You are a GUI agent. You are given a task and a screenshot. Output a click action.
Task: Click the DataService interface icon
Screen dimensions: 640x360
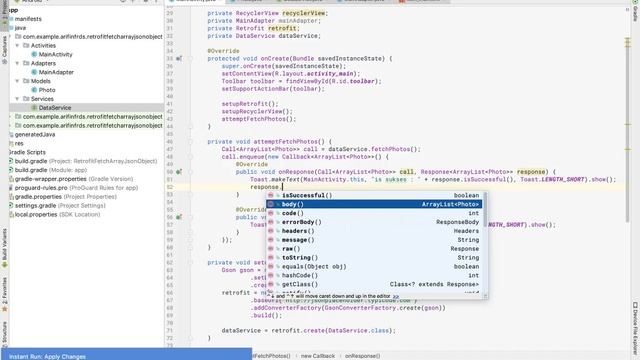(34, 108)
